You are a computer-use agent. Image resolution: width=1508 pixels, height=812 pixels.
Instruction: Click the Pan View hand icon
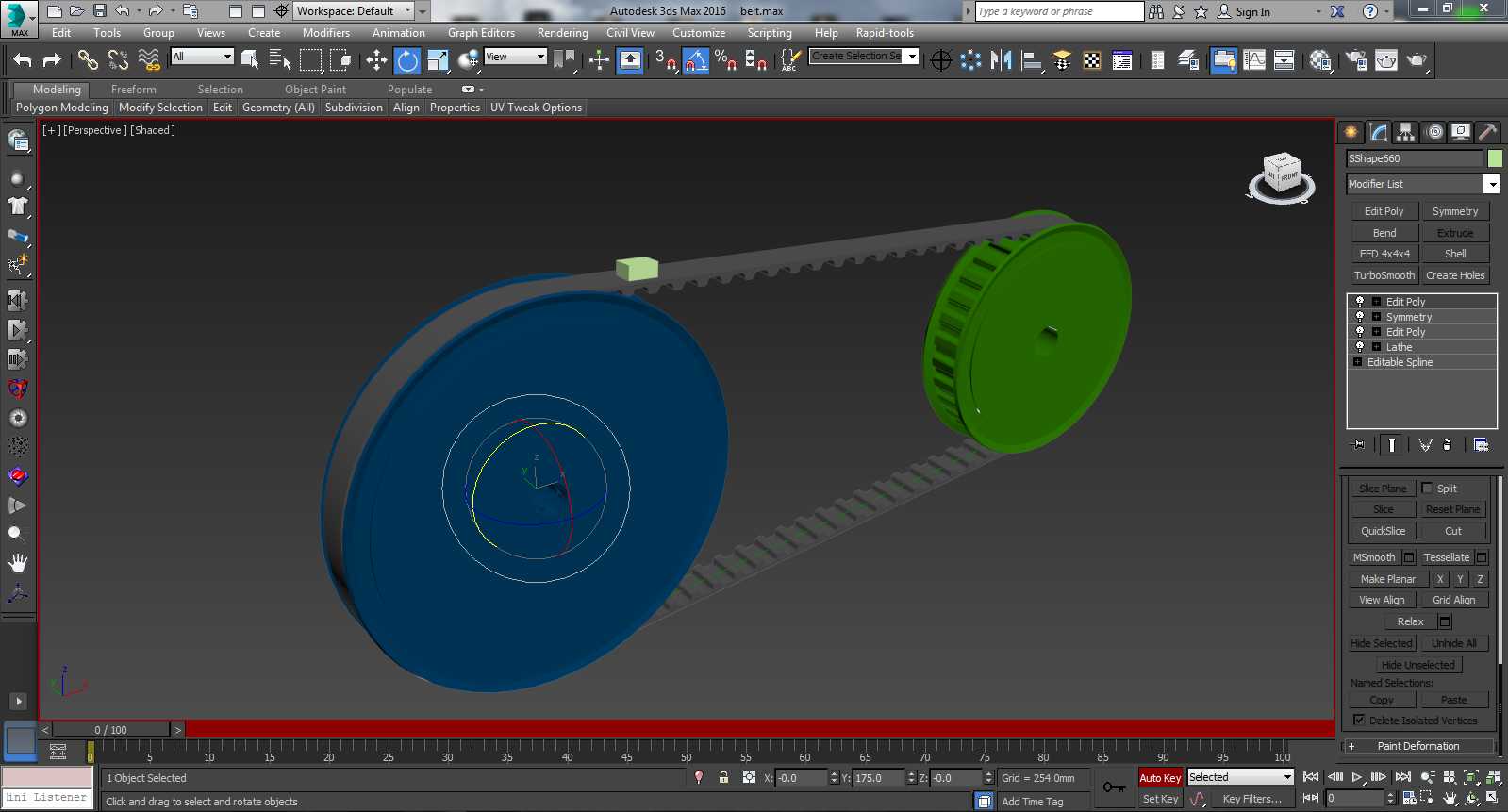tap(1450, 798)
